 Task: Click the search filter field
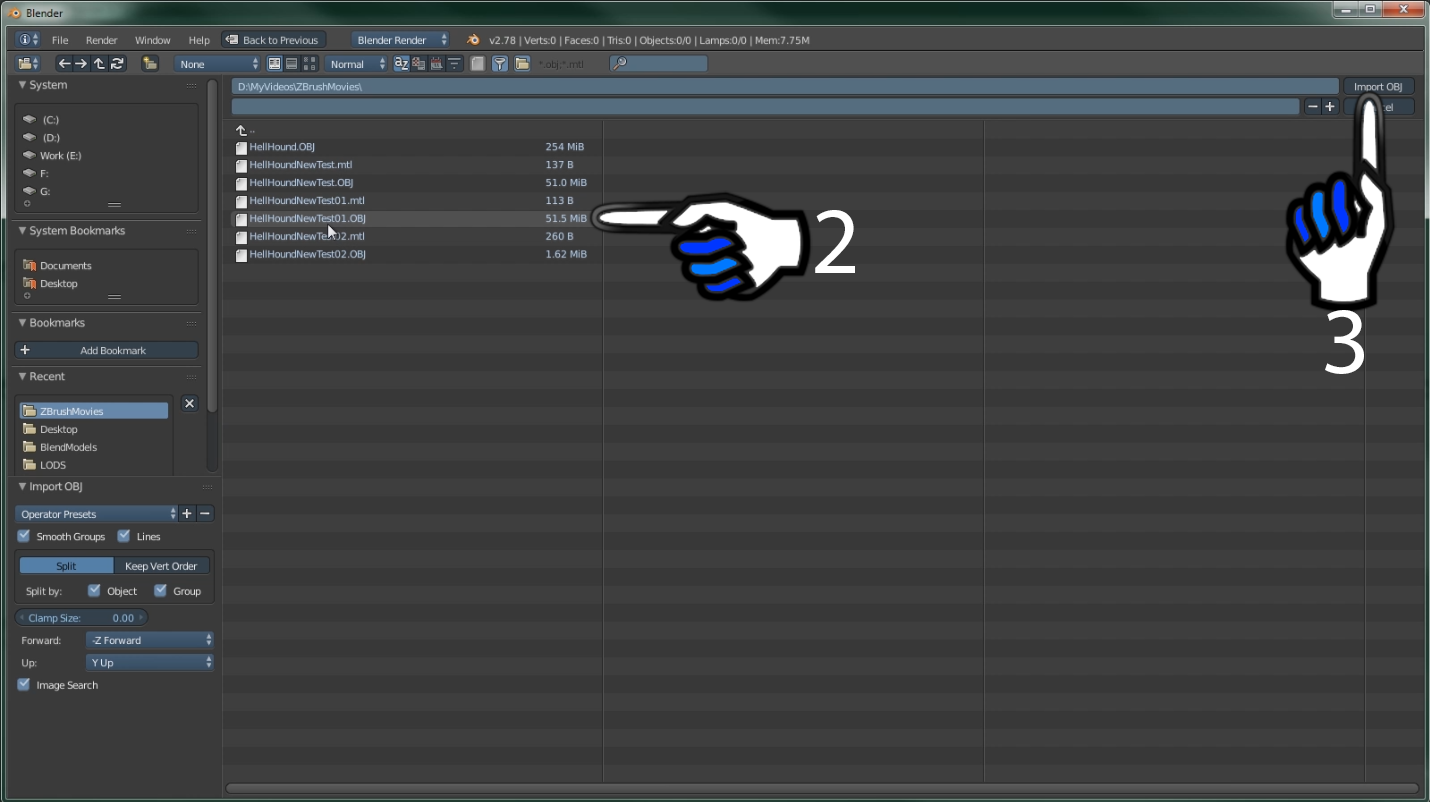click(x=658, y=64)
